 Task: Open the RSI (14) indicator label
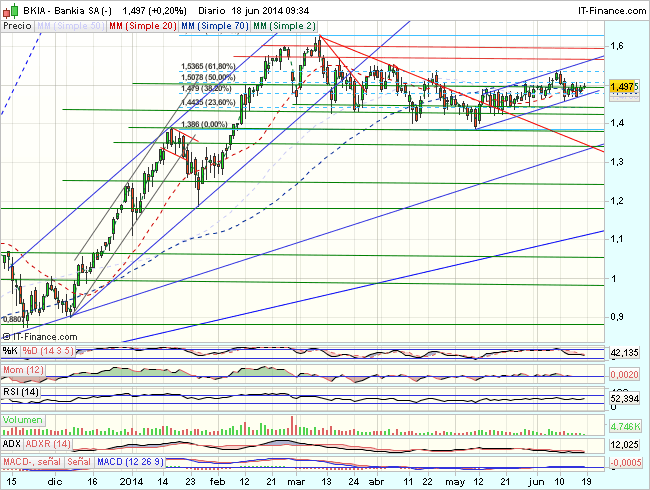coord(20,391)
